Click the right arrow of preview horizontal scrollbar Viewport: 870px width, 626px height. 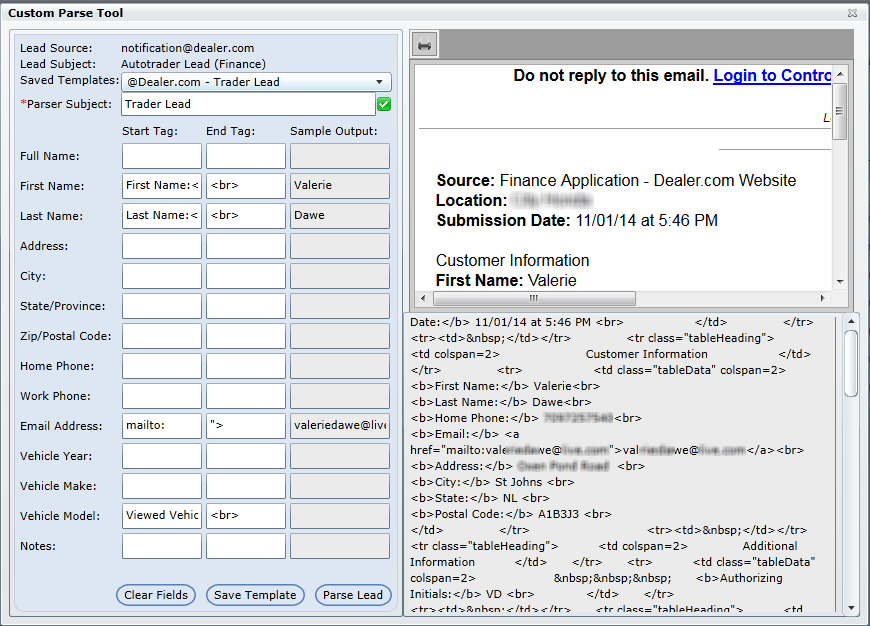[825, 298]
